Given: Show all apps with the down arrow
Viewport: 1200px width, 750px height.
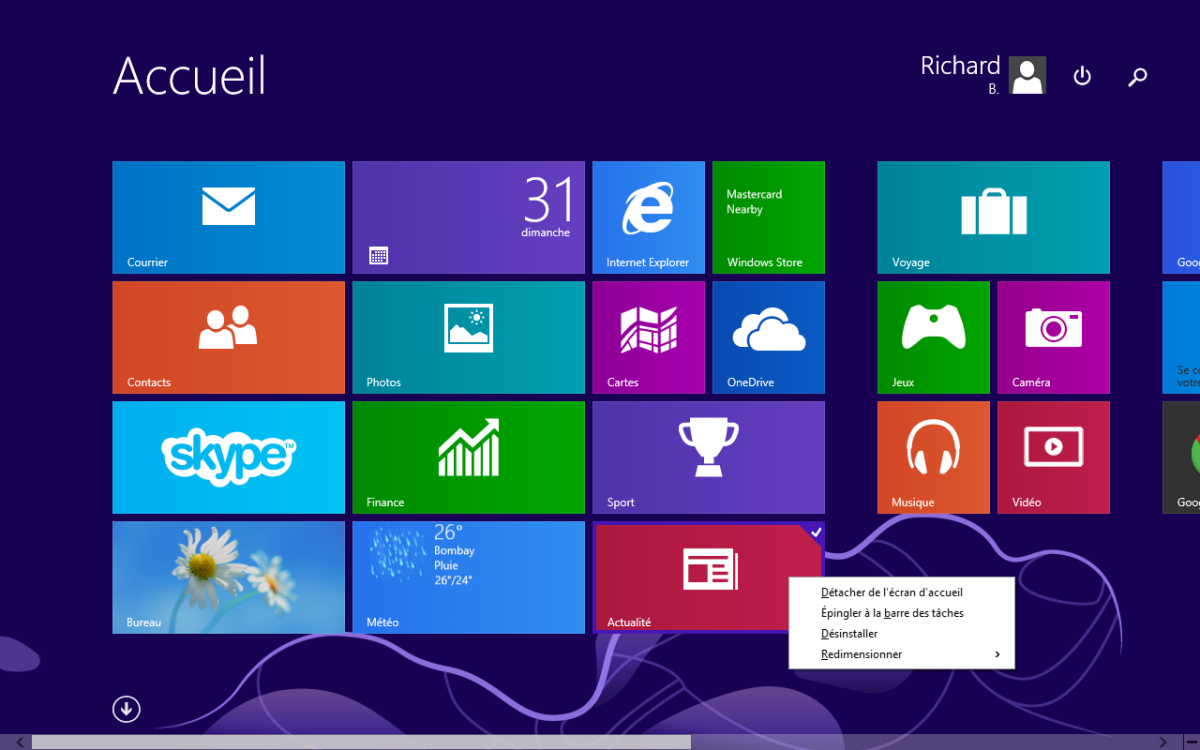Looking at the screenshot, I should pyautogui.click(x=126, y=709).
